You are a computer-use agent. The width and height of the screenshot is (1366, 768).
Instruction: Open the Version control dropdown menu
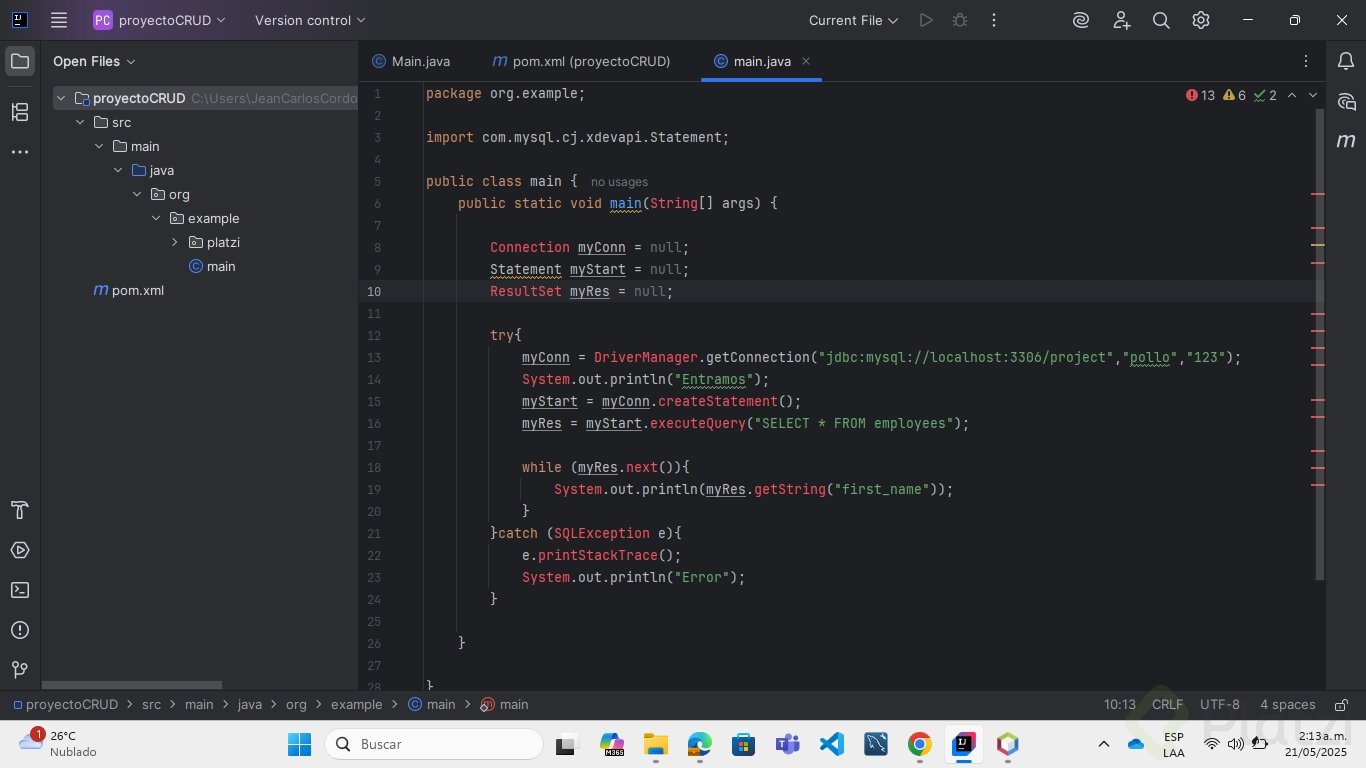tap(310, 20)
